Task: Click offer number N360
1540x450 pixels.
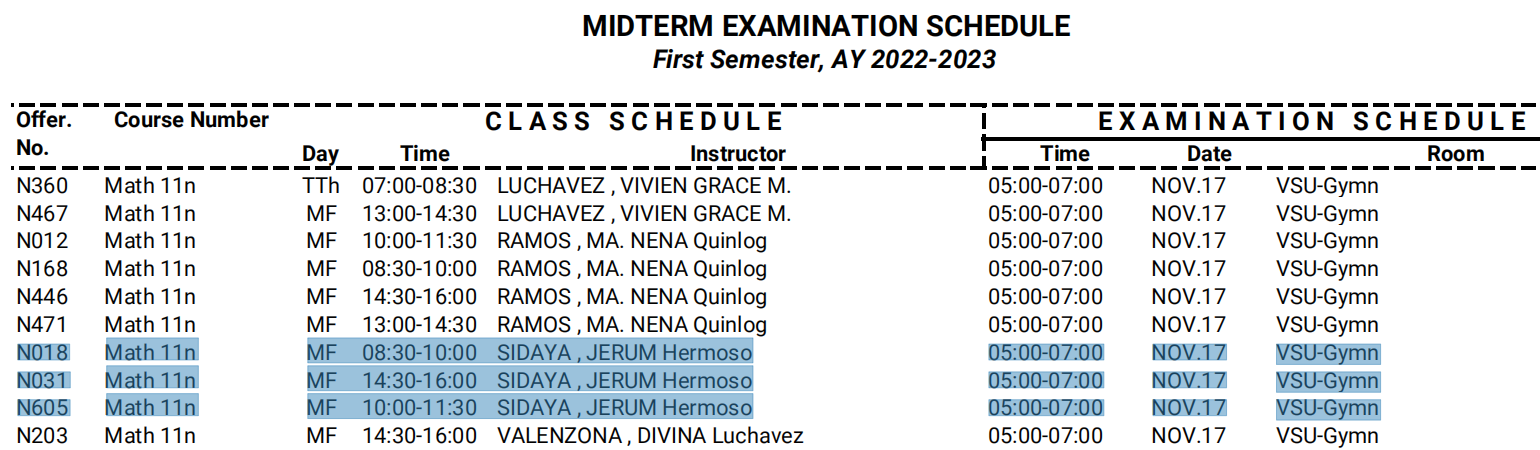Action: 41,186
